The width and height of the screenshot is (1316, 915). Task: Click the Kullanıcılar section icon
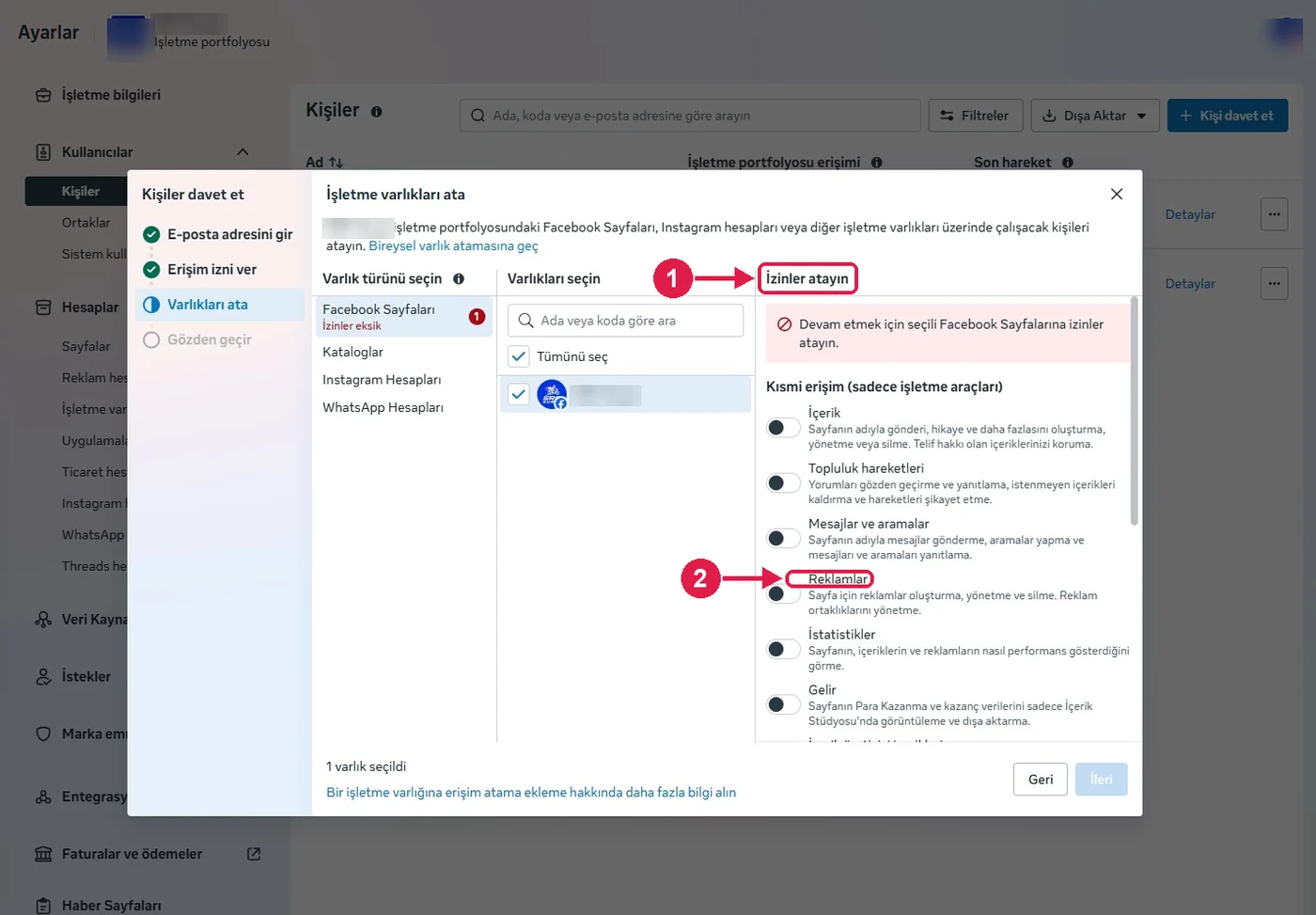click(x=43, y=152)
